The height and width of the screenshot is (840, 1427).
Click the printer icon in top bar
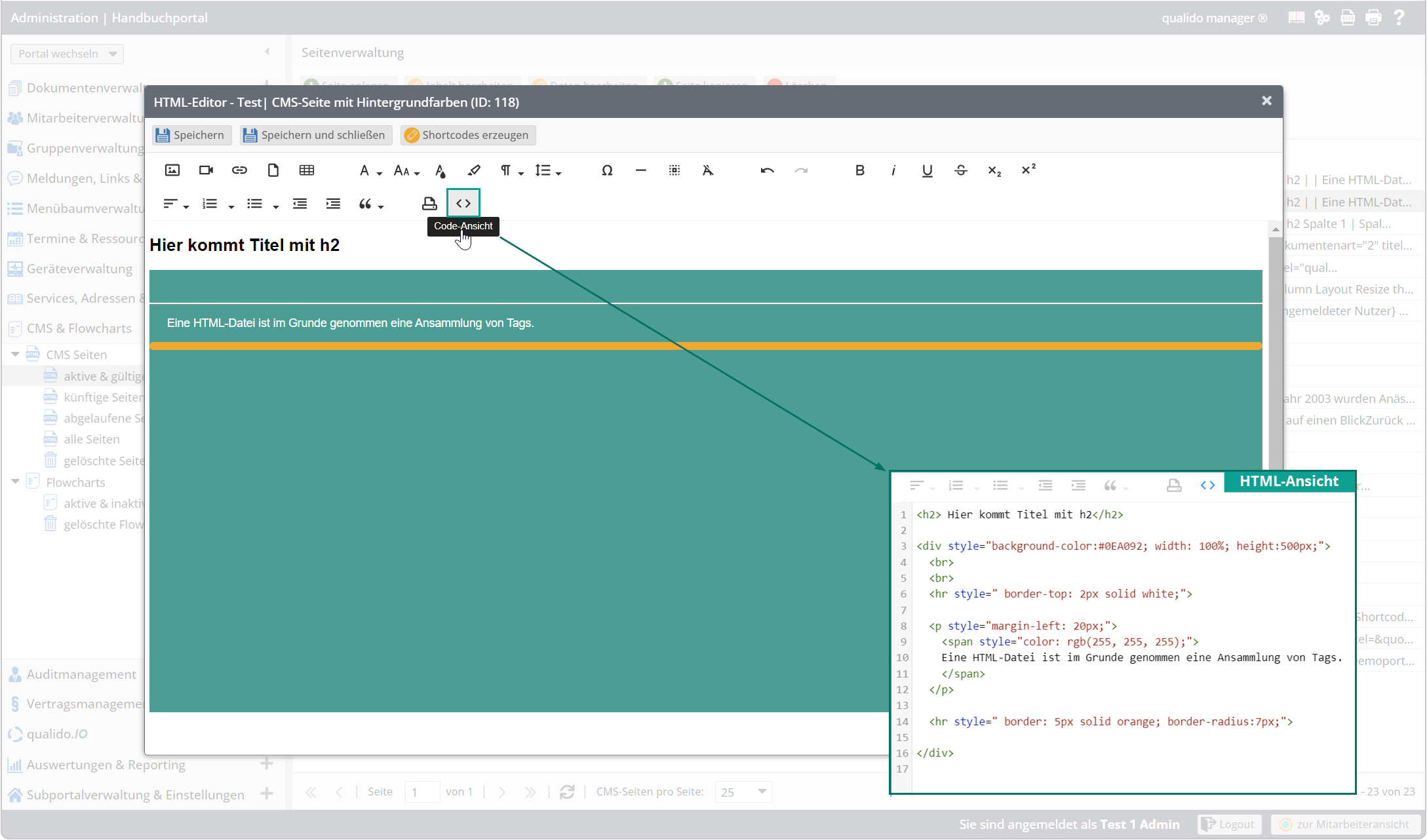click(1373, 18)
